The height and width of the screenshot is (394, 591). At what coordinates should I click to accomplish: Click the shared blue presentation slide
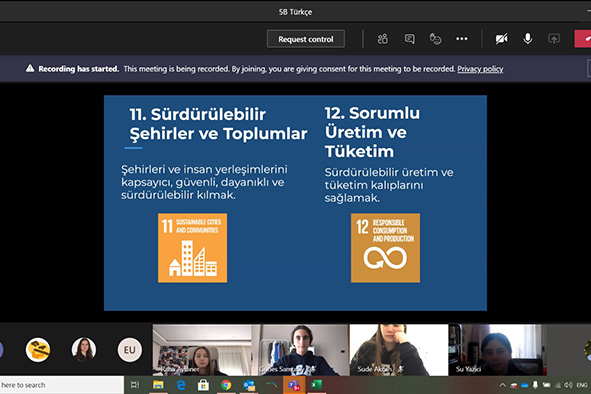click(296, 203)
